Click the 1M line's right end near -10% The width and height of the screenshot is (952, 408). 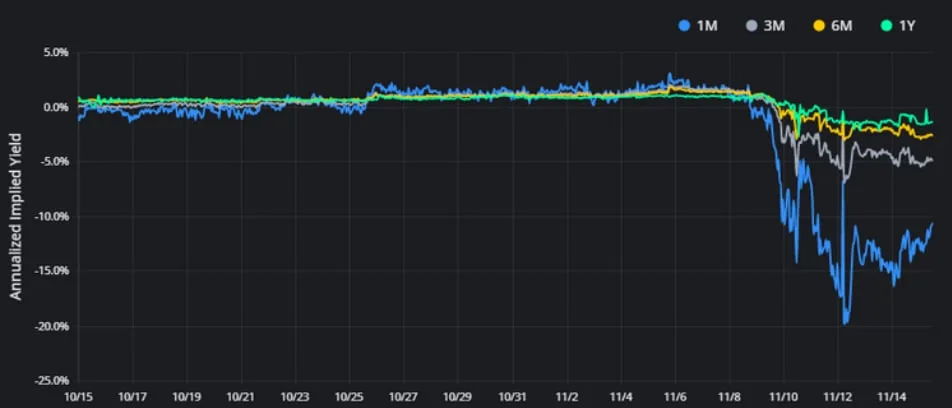(x=932, y=224)
